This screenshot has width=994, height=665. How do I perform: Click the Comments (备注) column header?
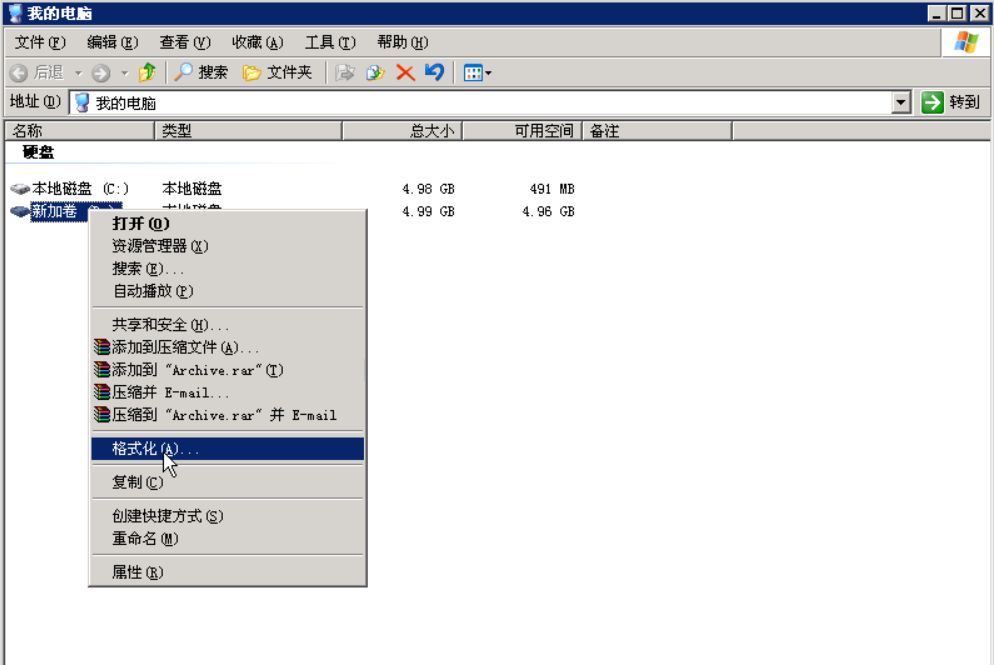(x=657, y=131)
